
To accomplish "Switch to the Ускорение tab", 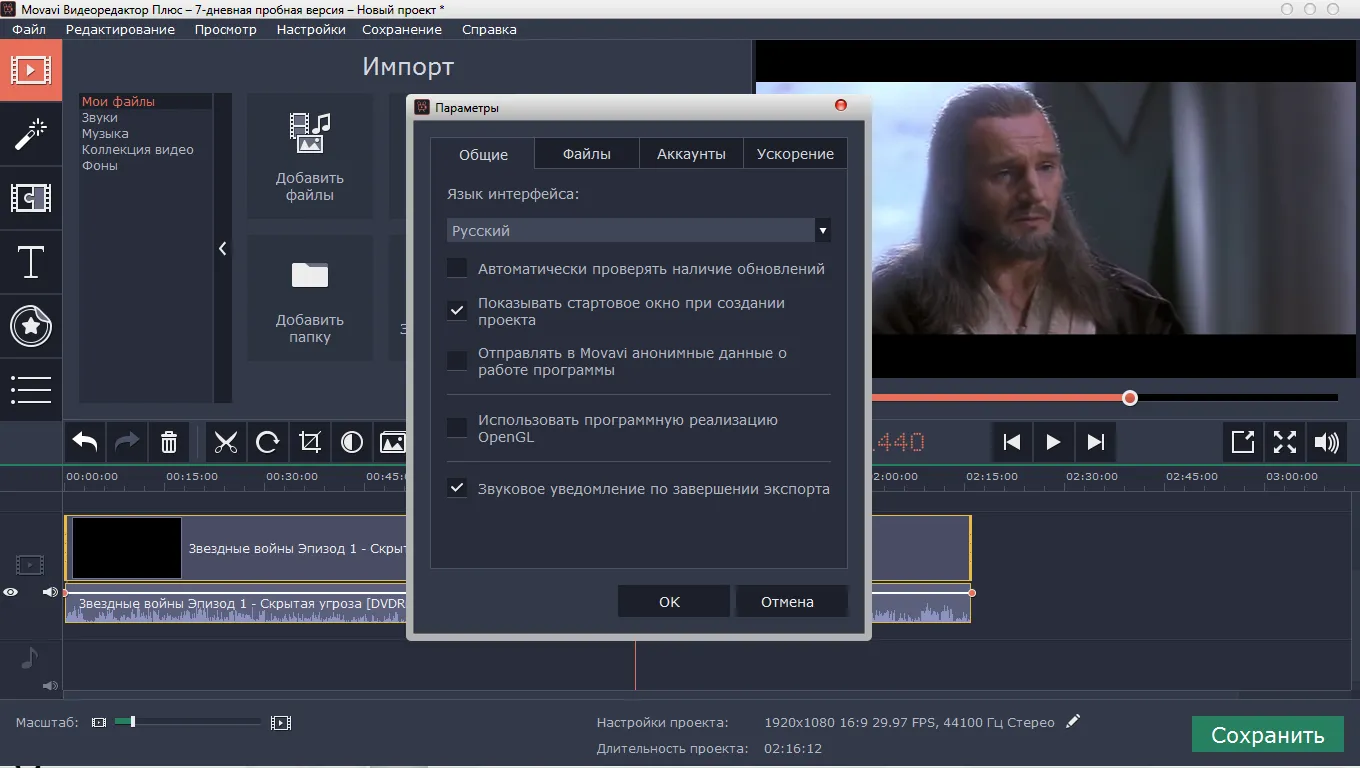I will pos(795,154).
